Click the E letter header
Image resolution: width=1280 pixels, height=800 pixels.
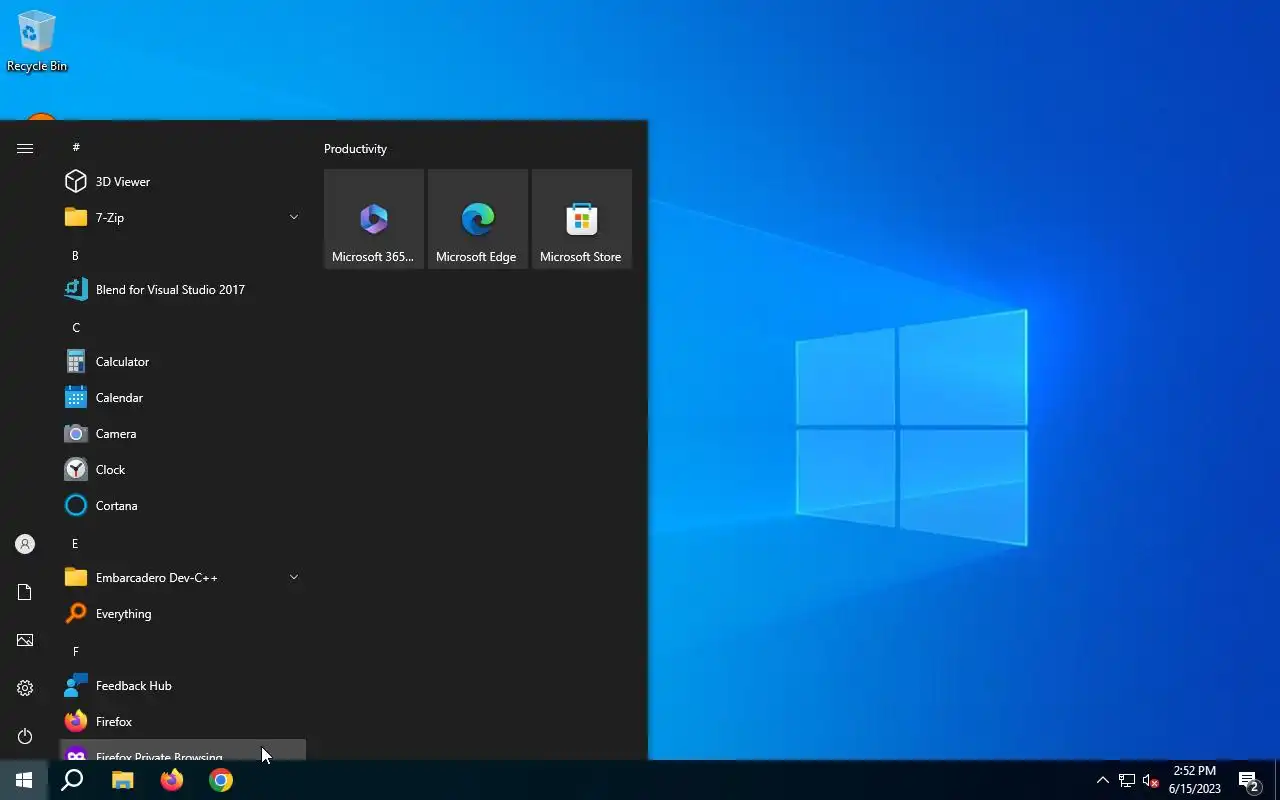pos(75,544)
